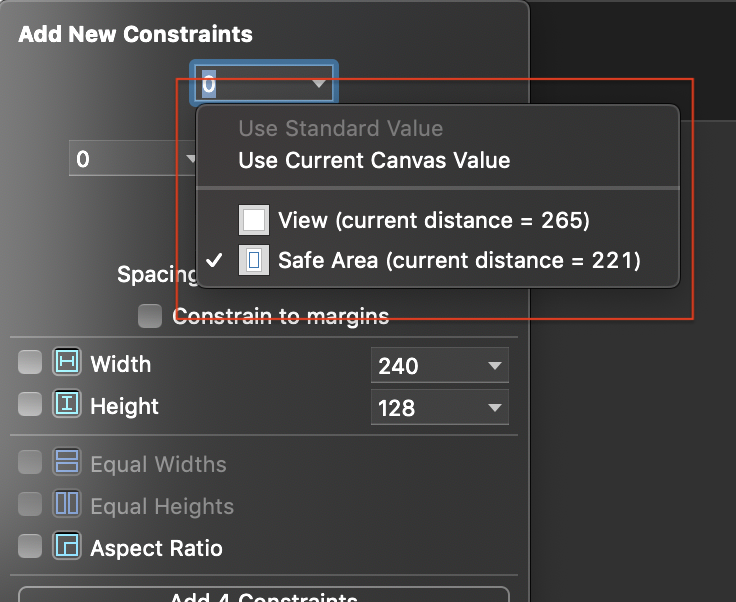Screen dimensions: 736x602
Task: Click the Height constraint icon
Action: pyautogui.click(x=67, y=405)
